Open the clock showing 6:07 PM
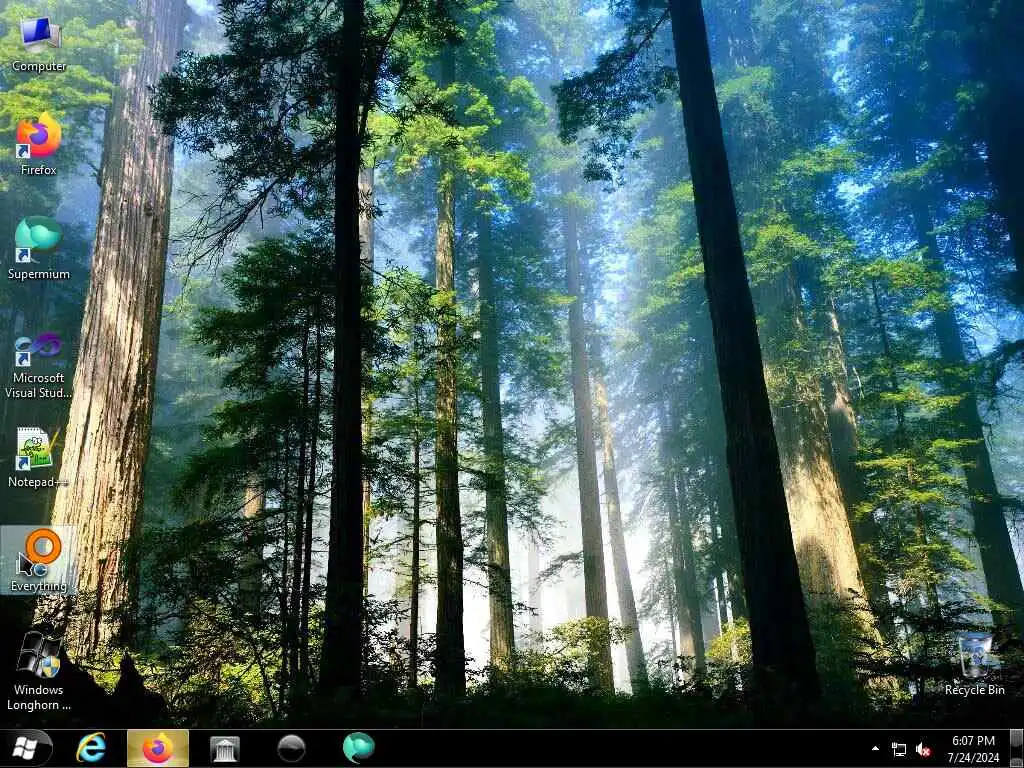 pyautogui.click(x=973, y=749)
